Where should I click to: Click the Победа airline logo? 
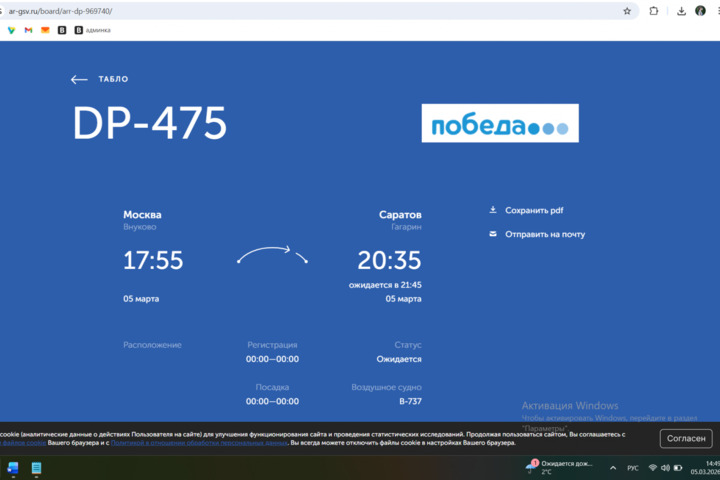pos(499,123)
